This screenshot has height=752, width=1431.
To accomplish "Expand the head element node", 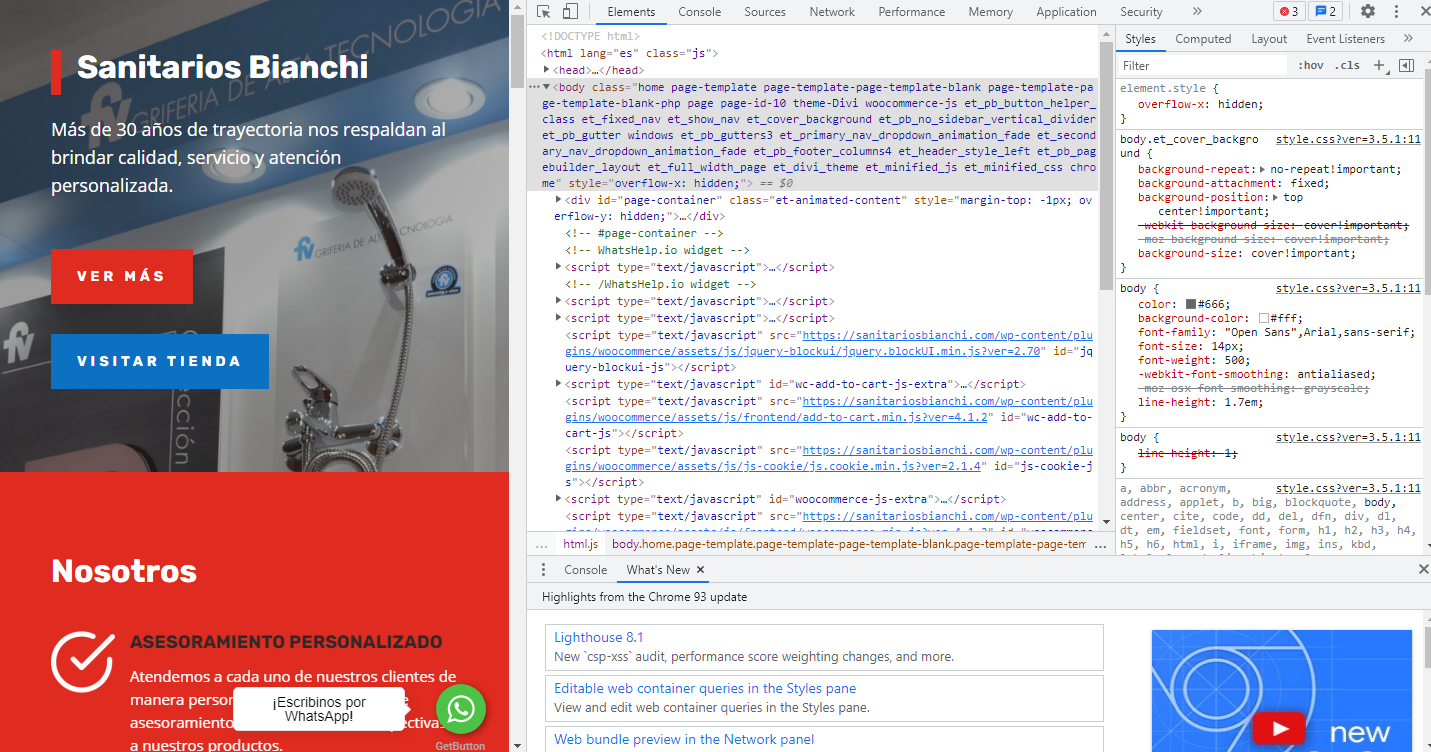I will [547, 70].
